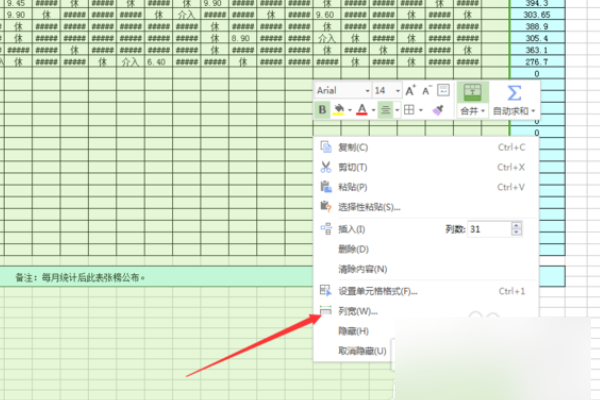
Task: Select the total cell showing 276.7
Action: coord(537,62)
